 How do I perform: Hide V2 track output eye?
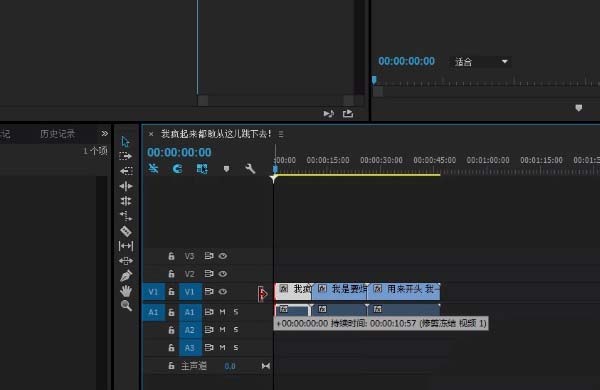(223, 274)
